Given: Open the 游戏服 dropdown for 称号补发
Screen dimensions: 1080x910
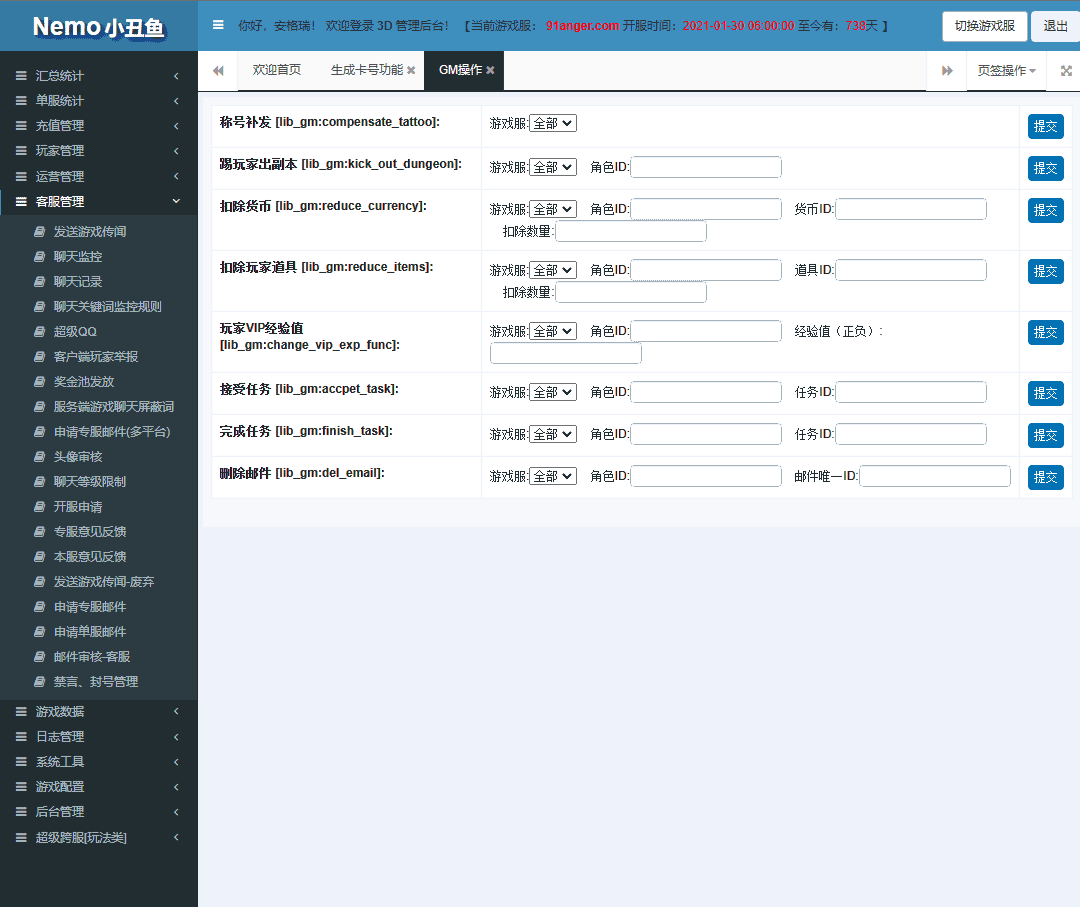Looking at the screenshot, I should coord(553,123).
